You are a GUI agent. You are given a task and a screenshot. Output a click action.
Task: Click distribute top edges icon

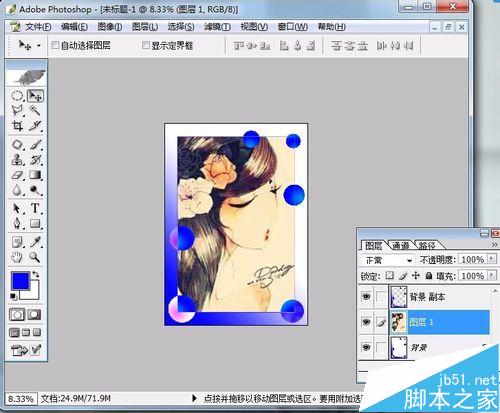336,46
